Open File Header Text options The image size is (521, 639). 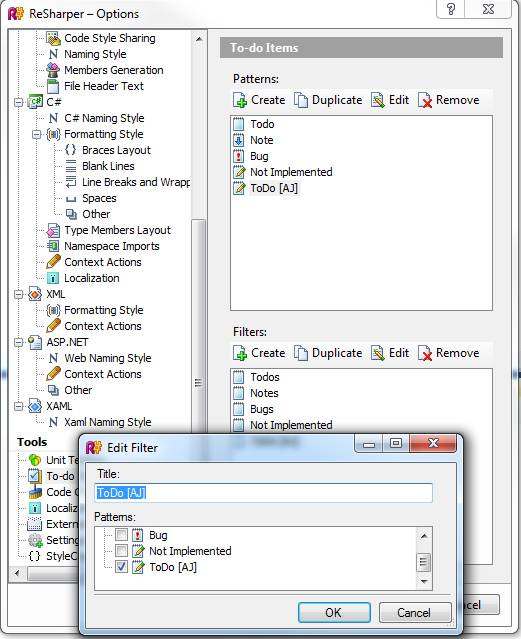95,86
